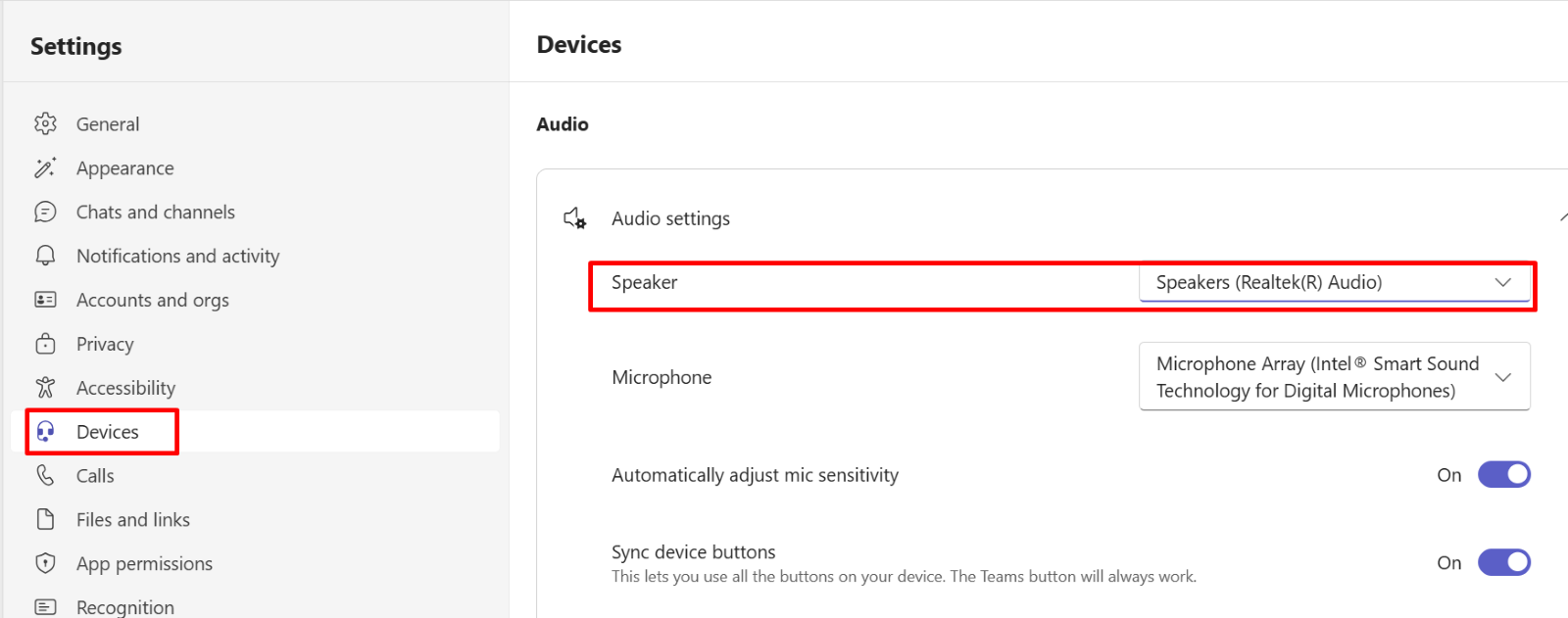Screen dimensions: 1568x618
Task: Click the Accessibility figure icon
Action: (45, 388)
